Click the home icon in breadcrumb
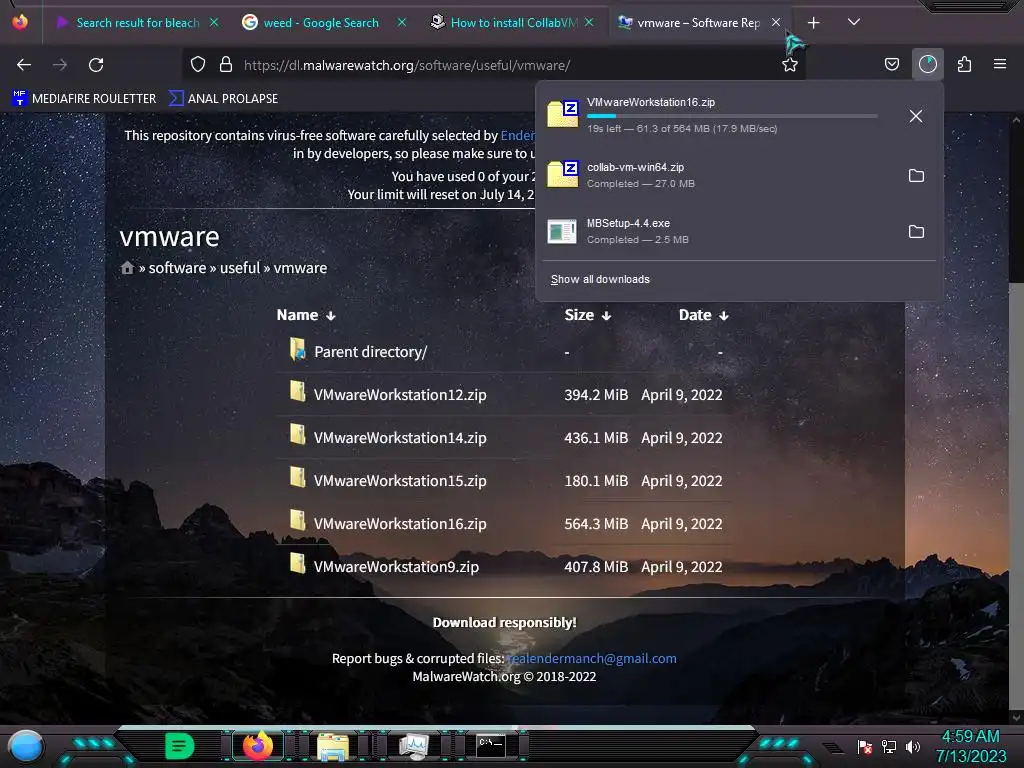This screenshot has width=1024, height=768. pos(127,268)
